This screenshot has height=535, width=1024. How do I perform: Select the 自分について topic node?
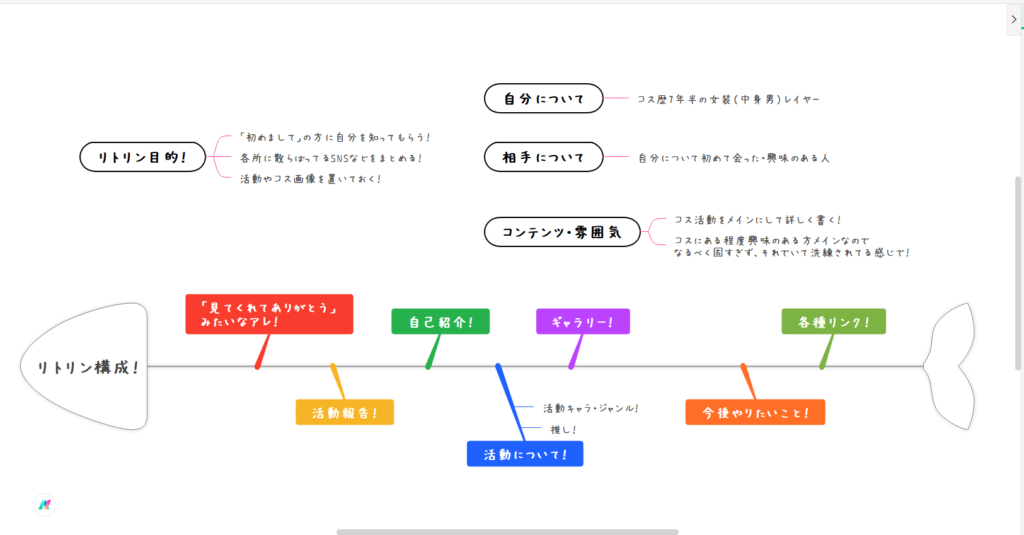(x=544, y=98)
